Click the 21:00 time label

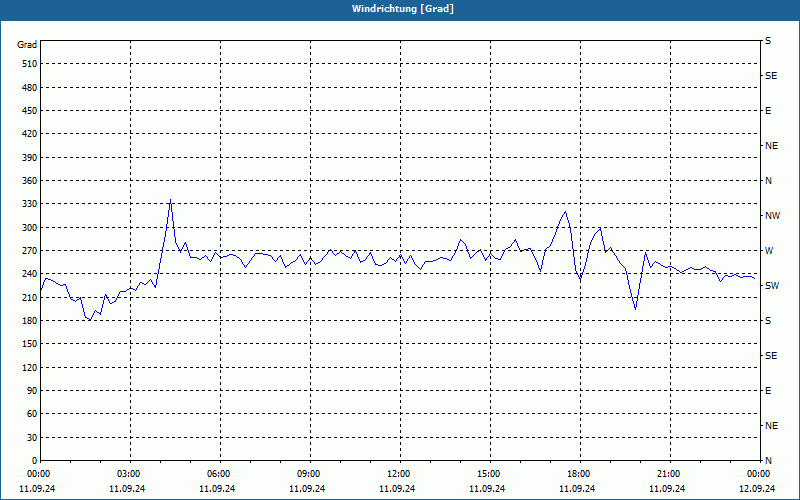coord(670,474)
